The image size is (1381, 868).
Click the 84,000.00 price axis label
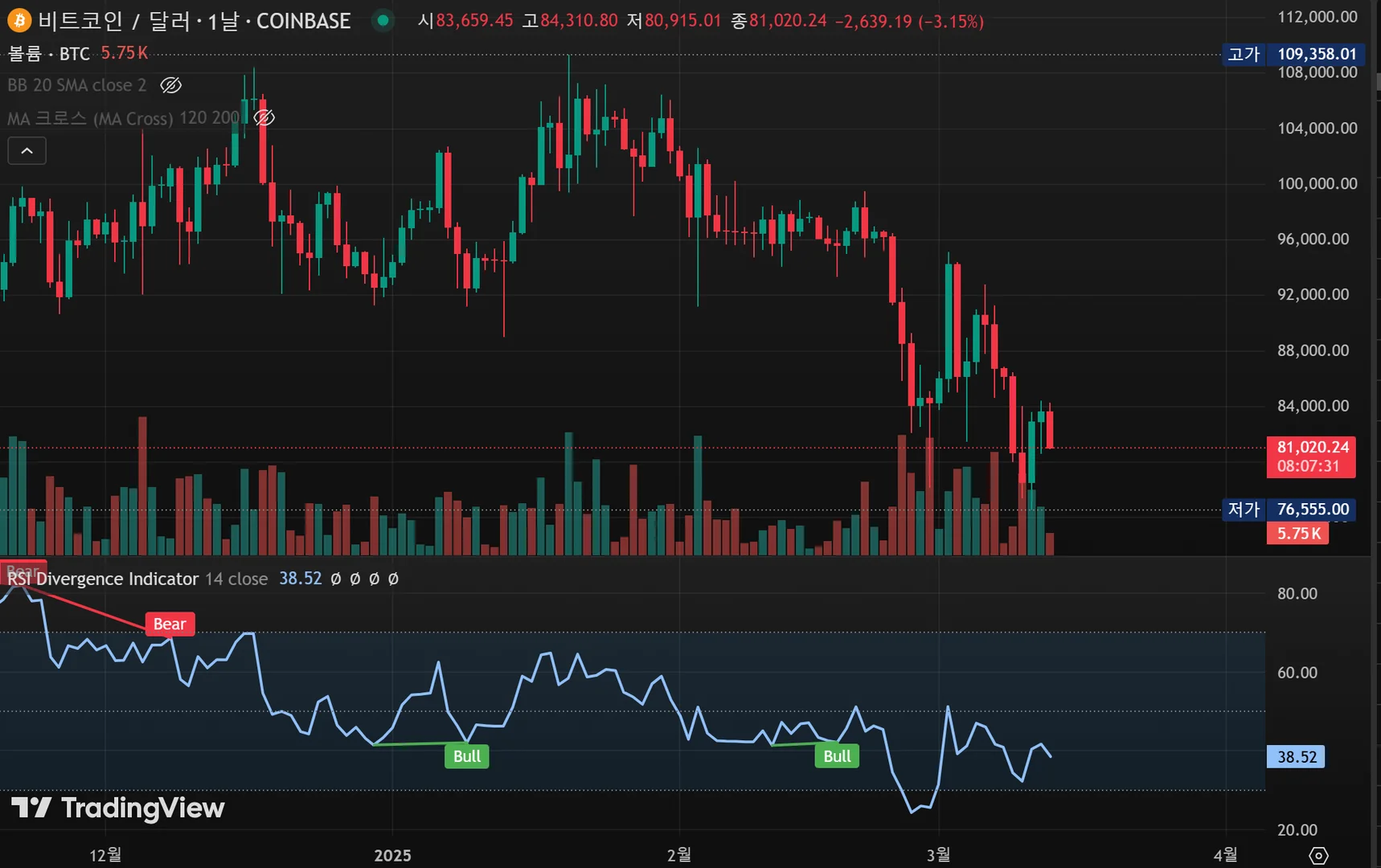pos(1313,406)
